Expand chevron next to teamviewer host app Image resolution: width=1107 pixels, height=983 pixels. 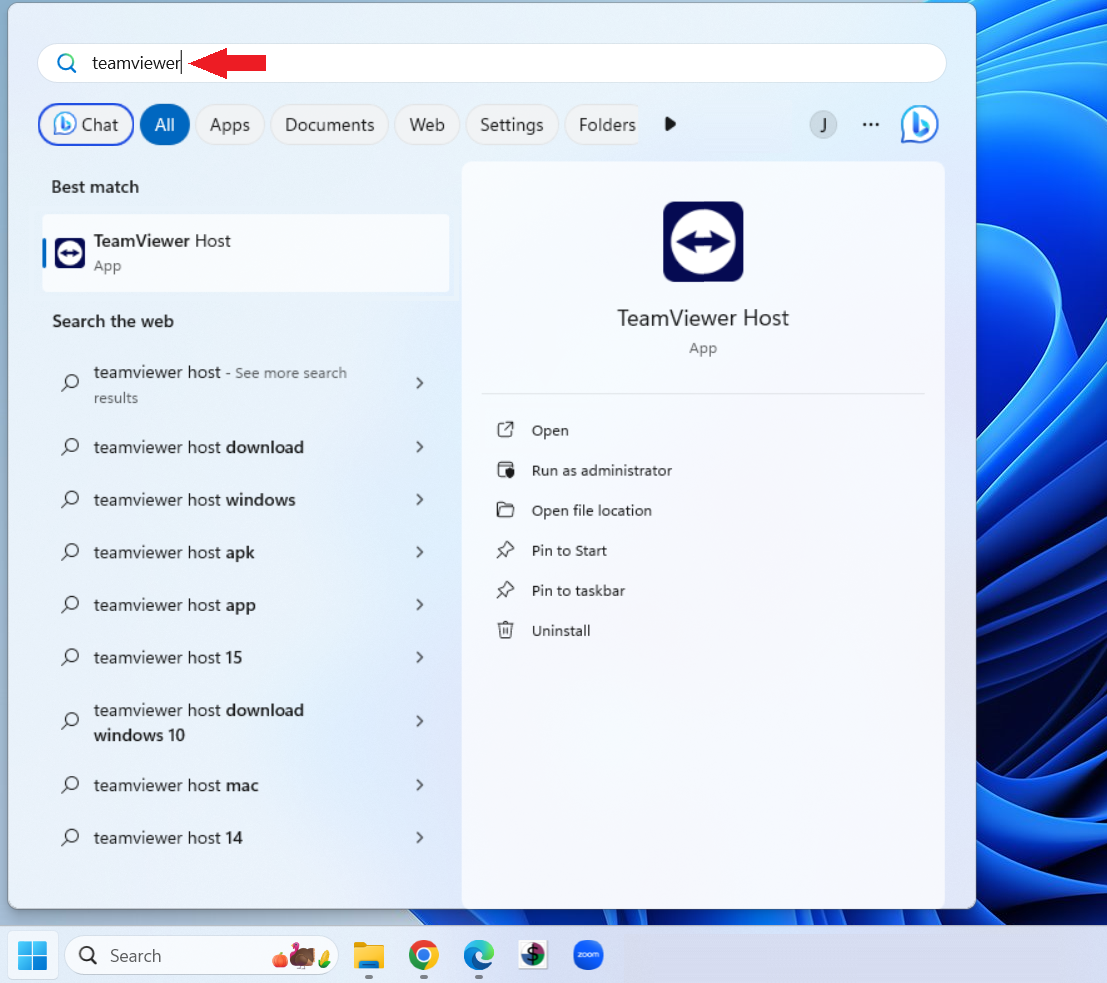420,604
